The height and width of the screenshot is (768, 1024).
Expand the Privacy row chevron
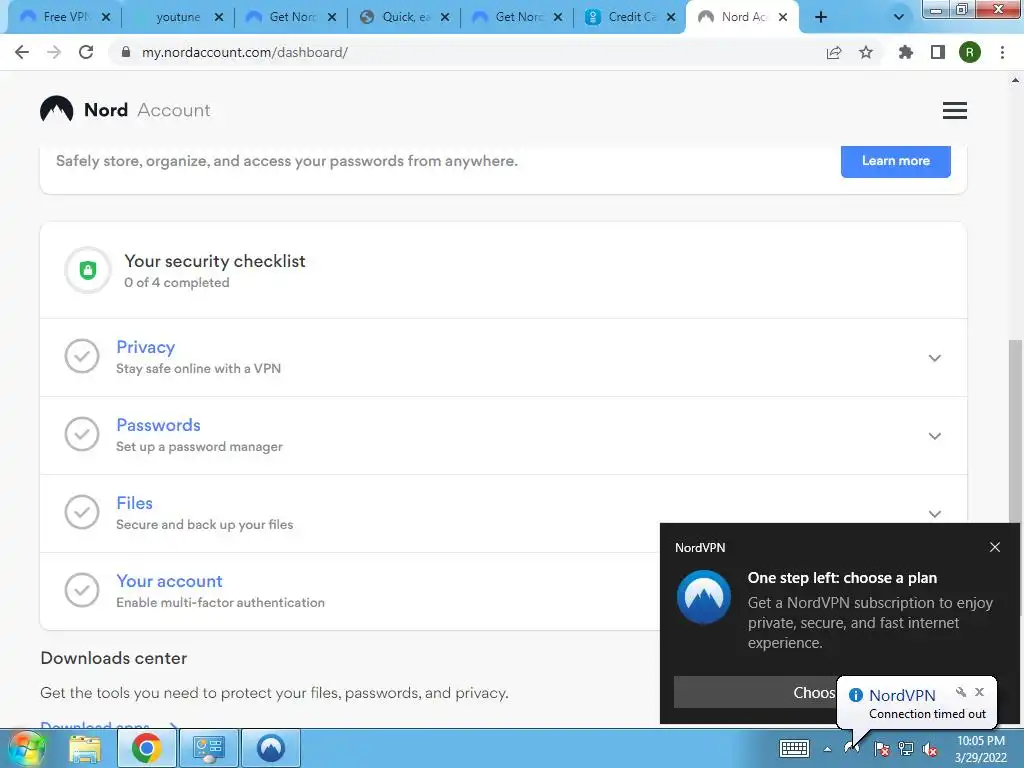(935, 358)
